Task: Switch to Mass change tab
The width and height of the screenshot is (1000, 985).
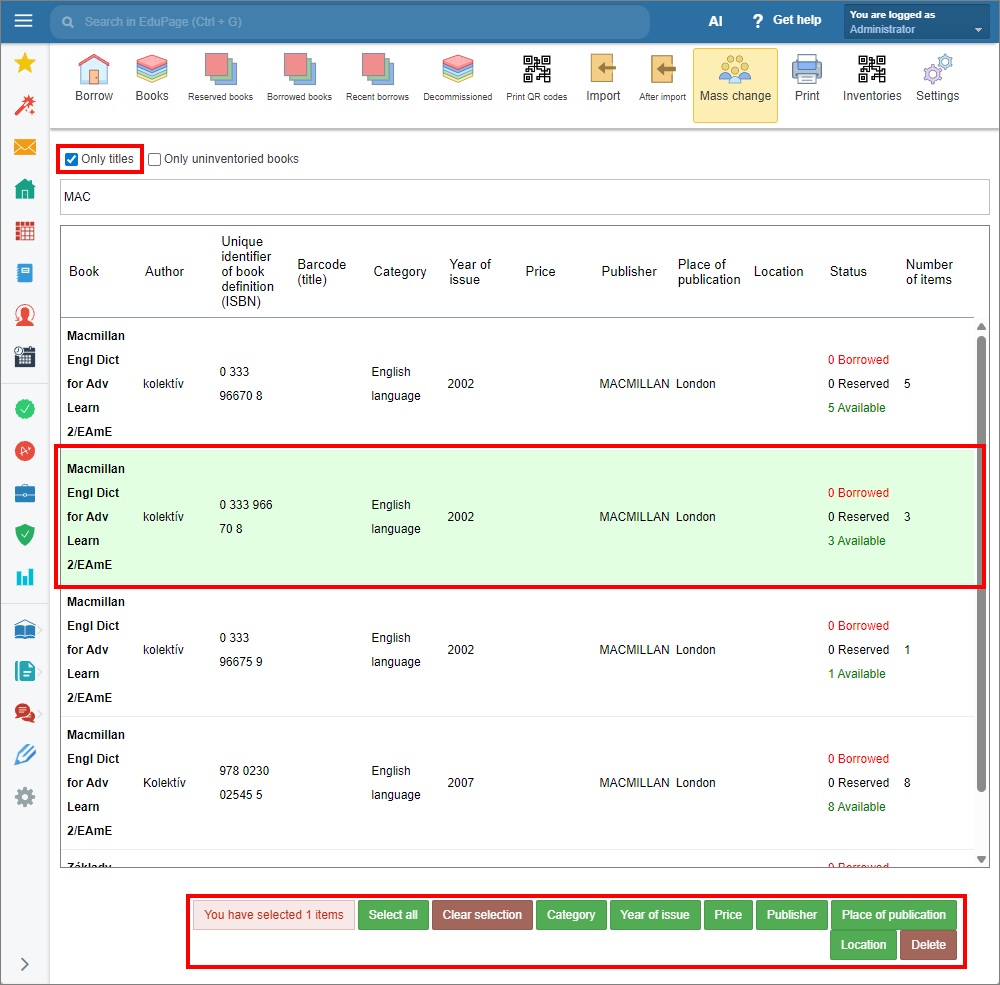Action: point(735,84)
